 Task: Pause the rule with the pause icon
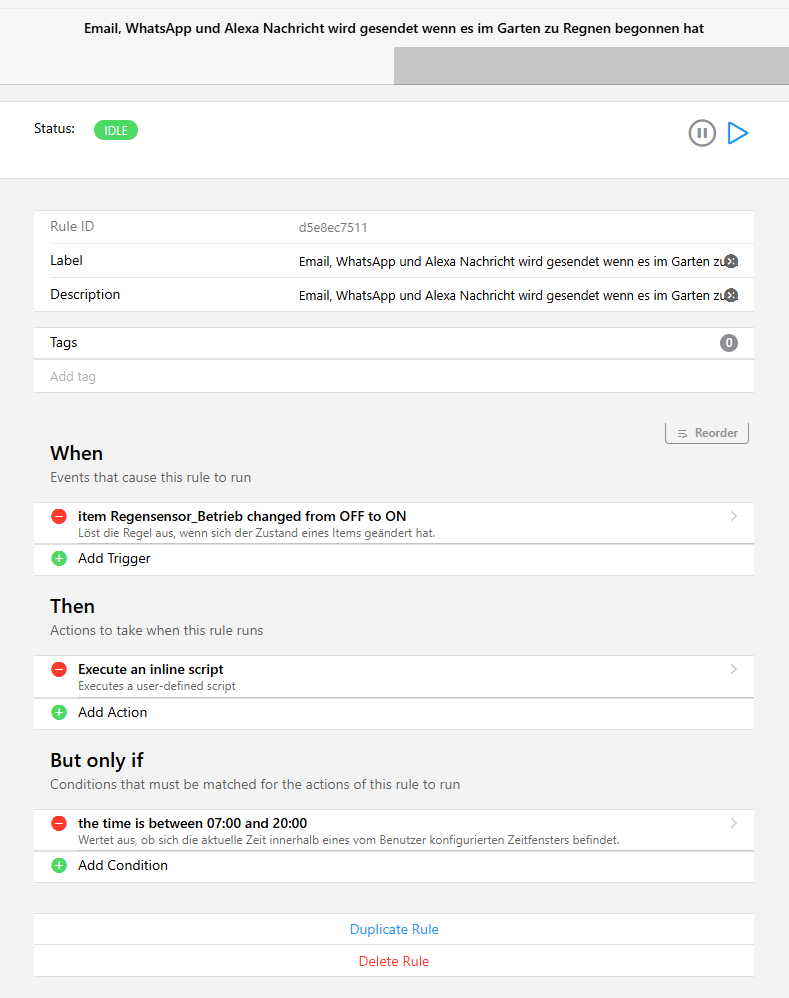point(702,133)
